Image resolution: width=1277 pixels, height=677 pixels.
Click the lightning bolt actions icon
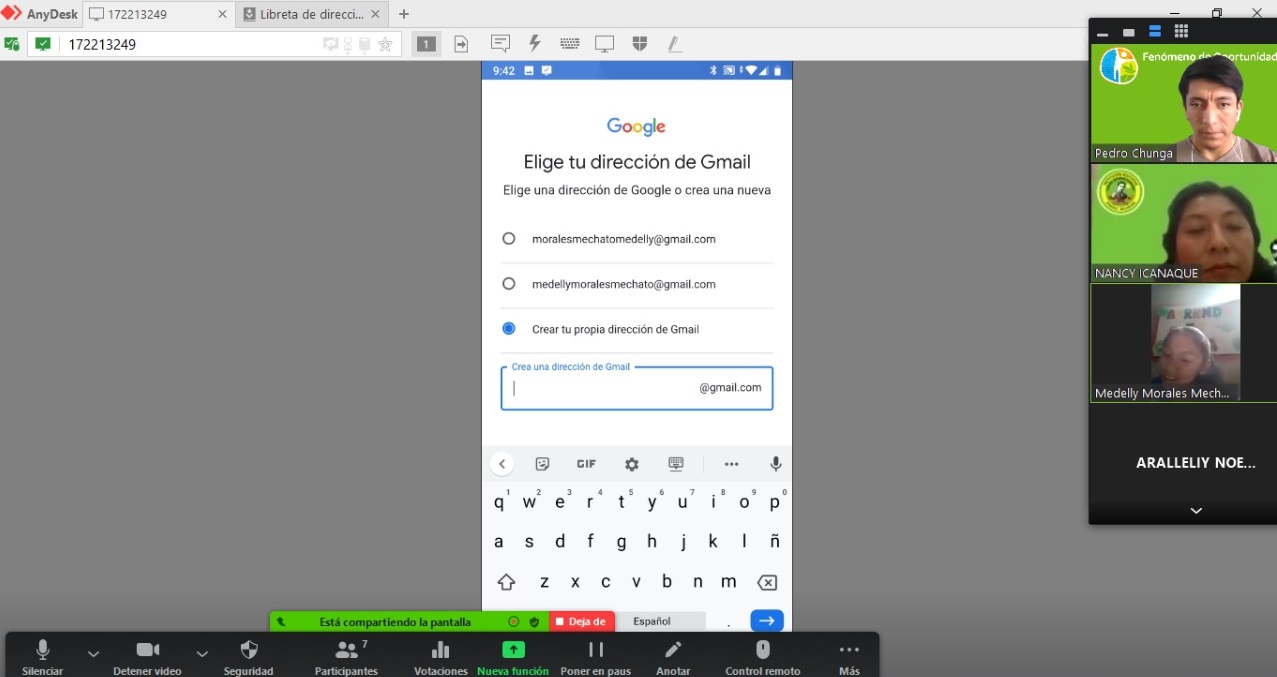click(x=535, y=44)
